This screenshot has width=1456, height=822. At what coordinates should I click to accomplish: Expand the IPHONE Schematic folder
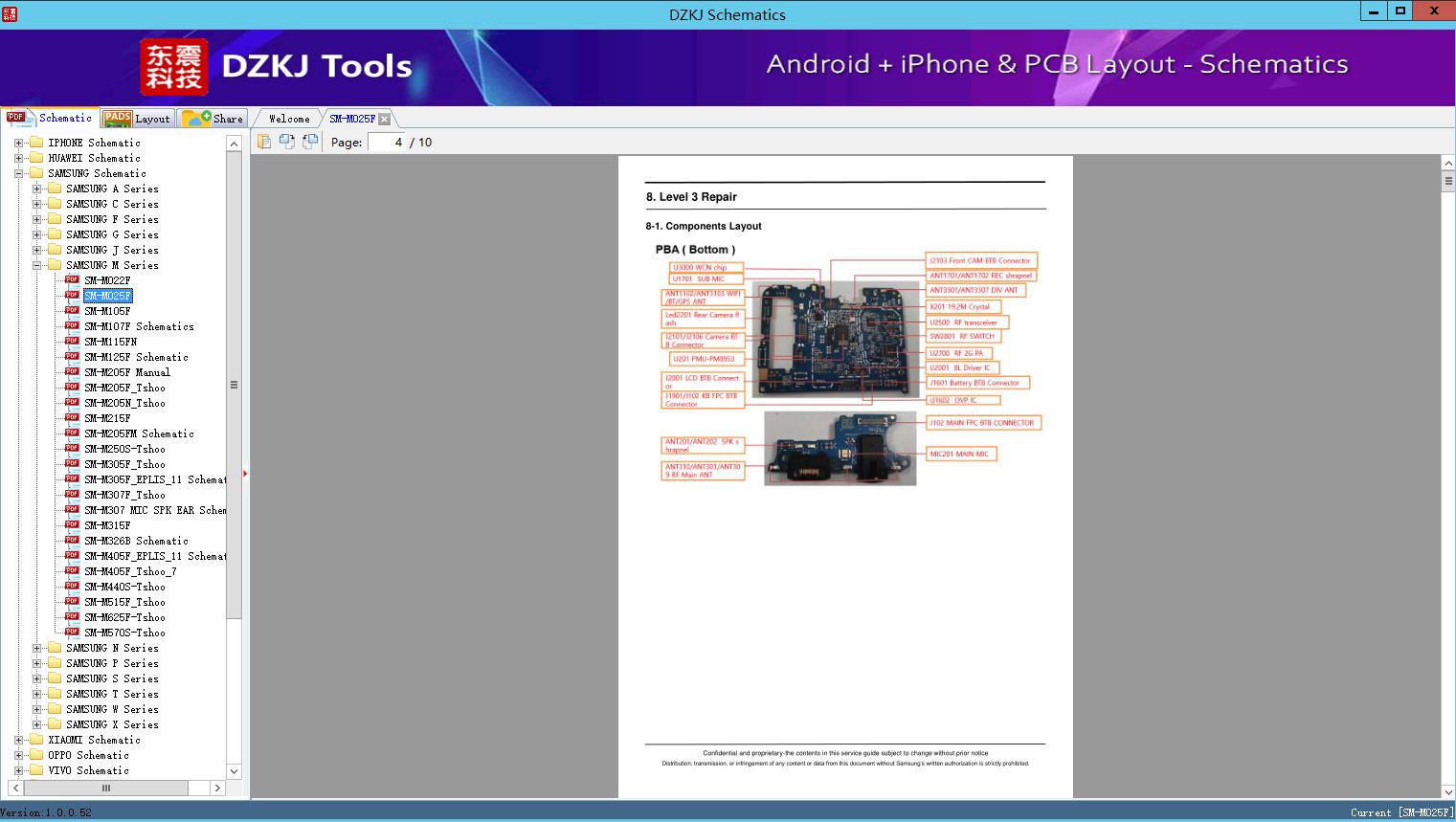[18, 143]
